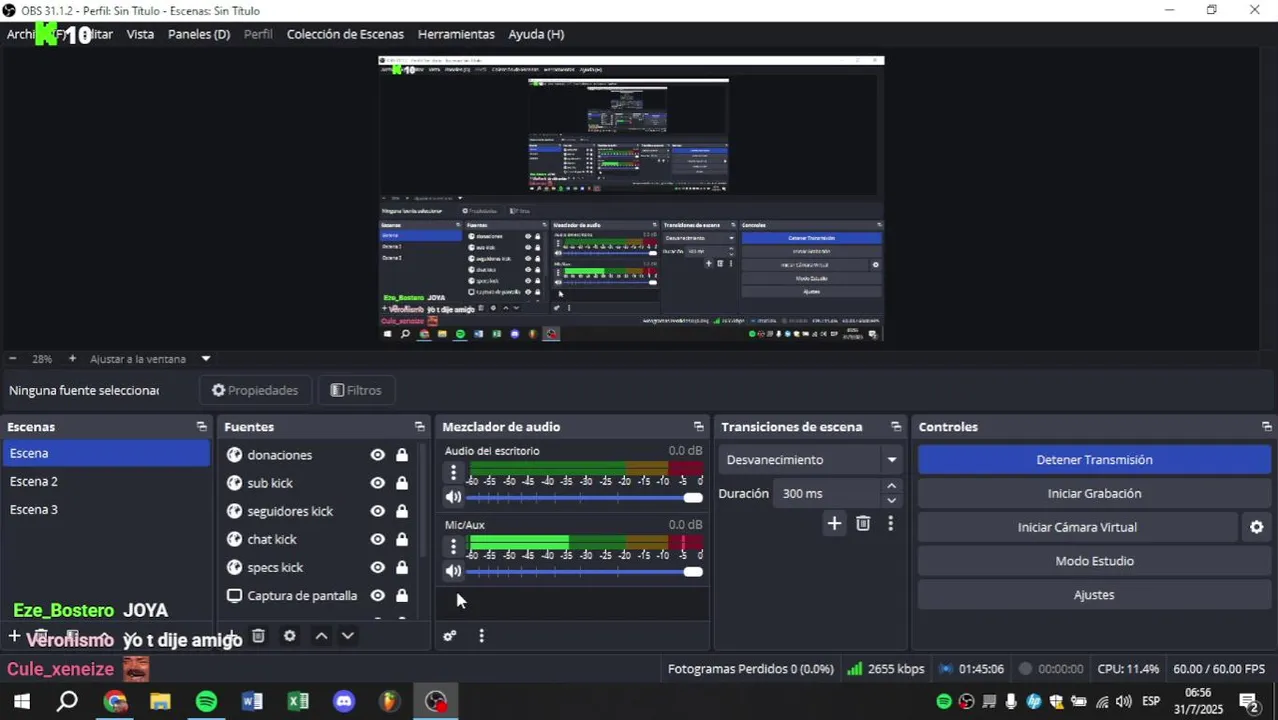This screenshot has height=720, width=1278.
Task: Move selected source down
Action: click(x=348, y=636)
